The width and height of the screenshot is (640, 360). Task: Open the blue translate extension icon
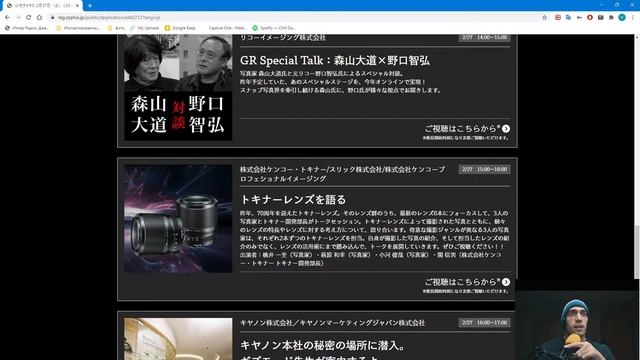click(x=568, y=18)
